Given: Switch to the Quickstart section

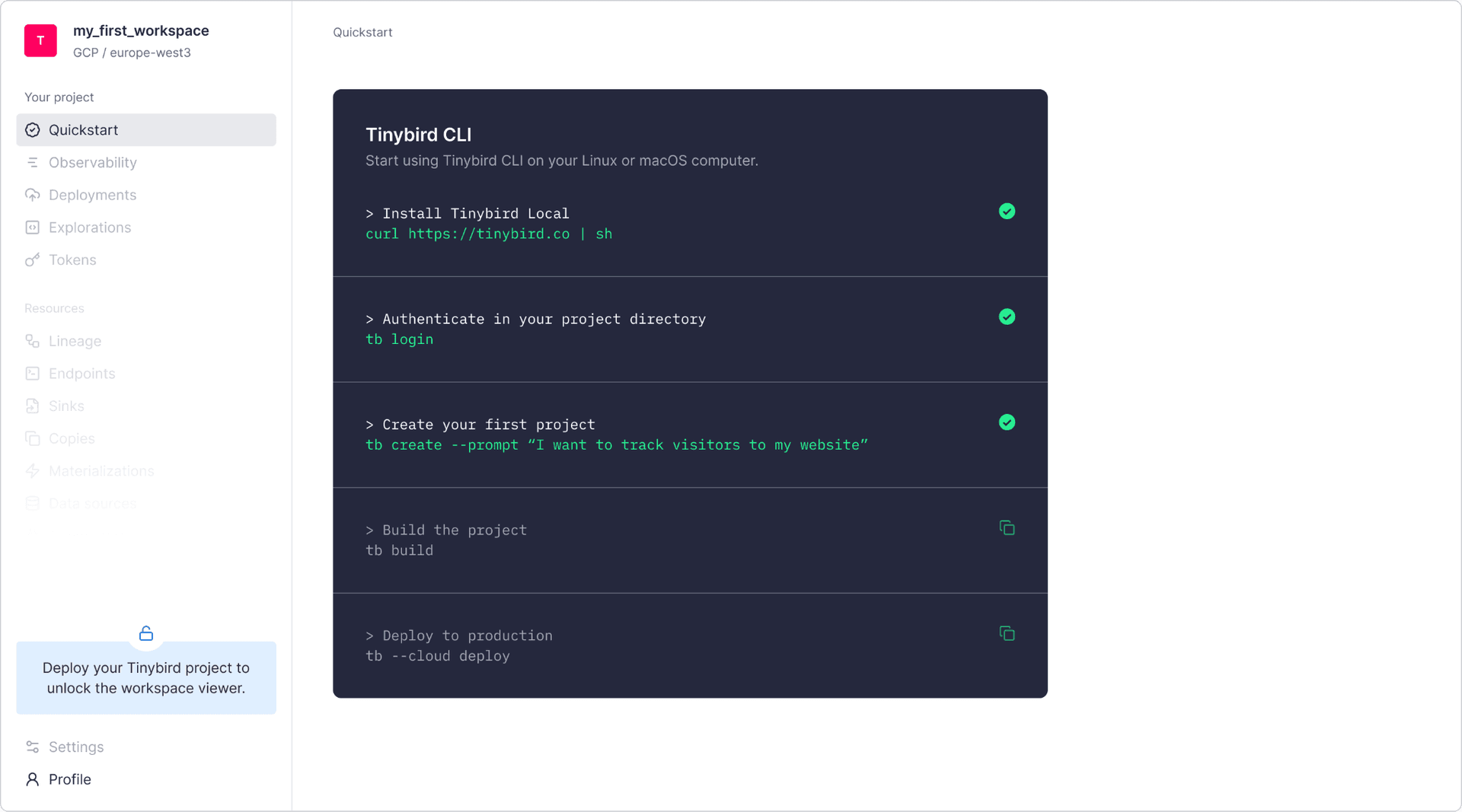Looking at the screenshot, I should coord(84,129).
